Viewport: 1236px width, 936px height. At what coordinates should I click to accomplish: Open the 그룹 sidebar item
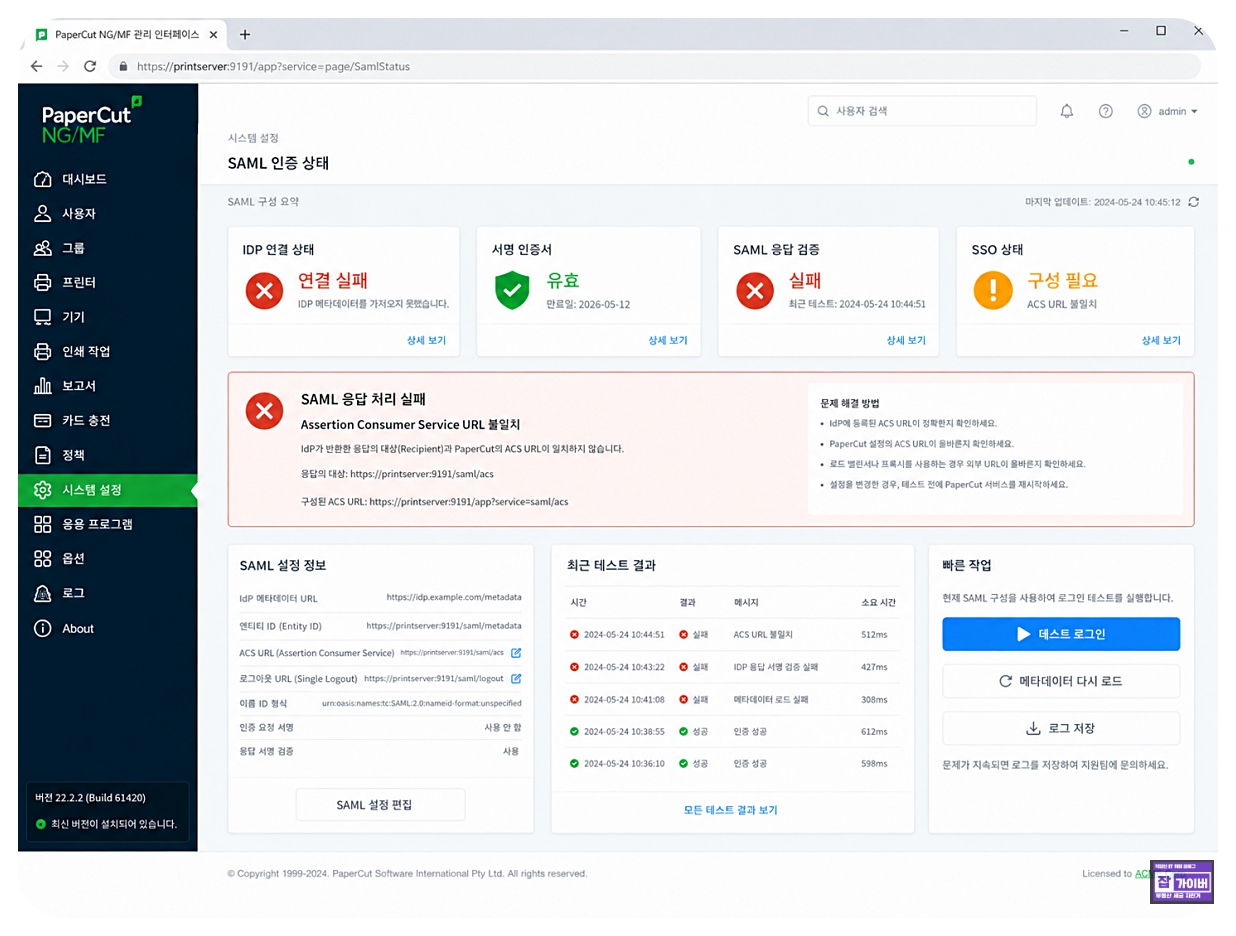click(x=108, y=248)
